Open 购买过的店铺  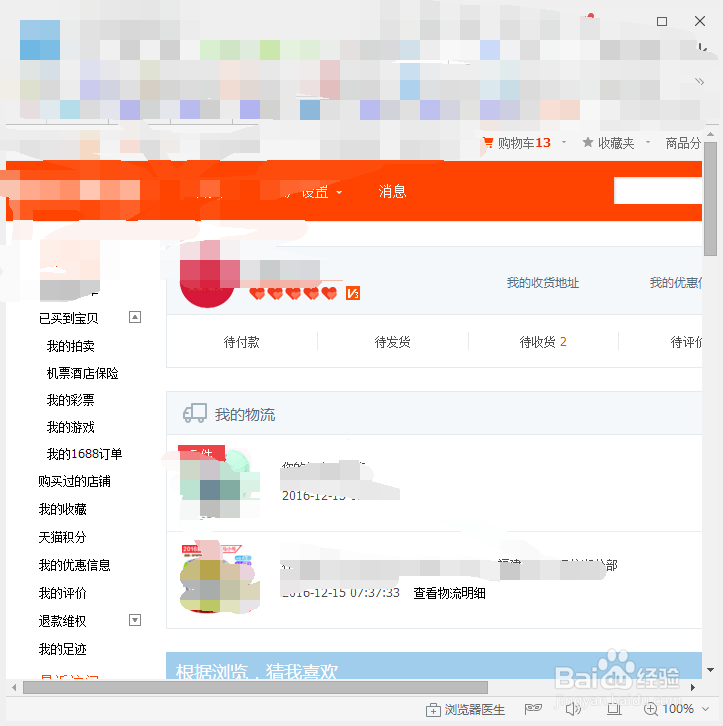click(75, 482)
